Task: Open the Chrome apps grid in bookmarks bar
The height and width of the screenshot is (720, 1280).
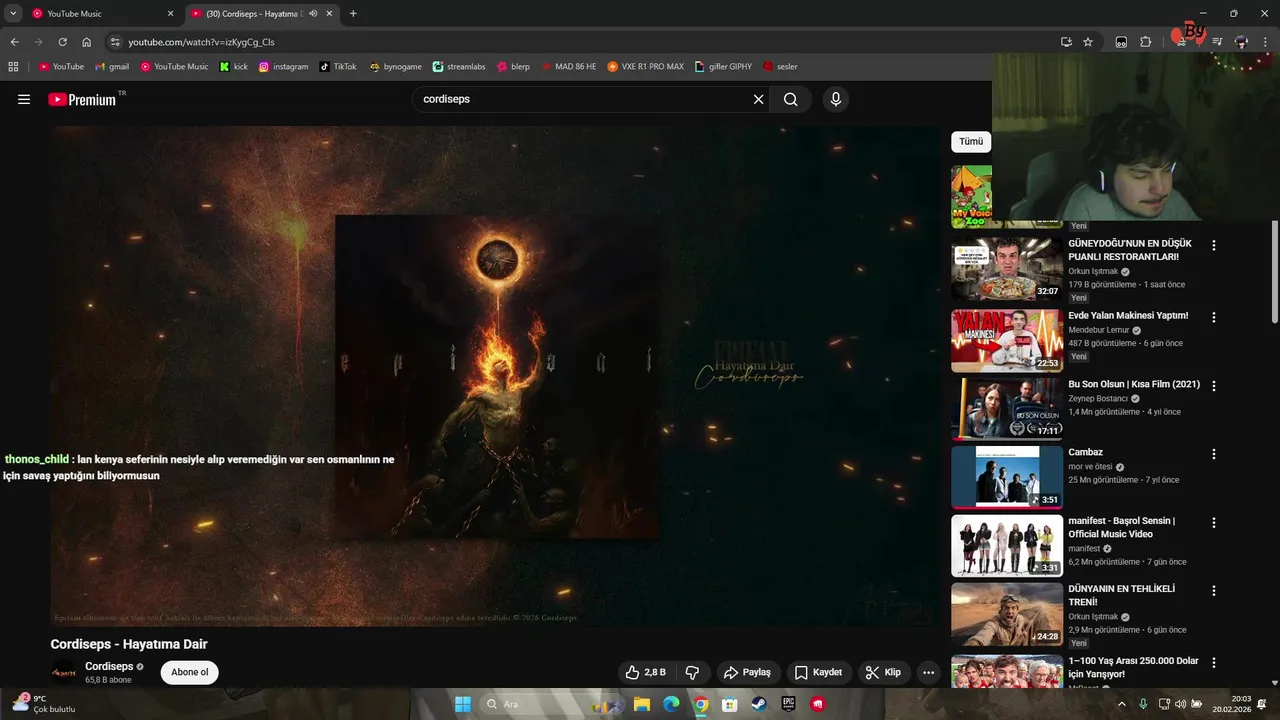Action: click(x=13, y=66)
